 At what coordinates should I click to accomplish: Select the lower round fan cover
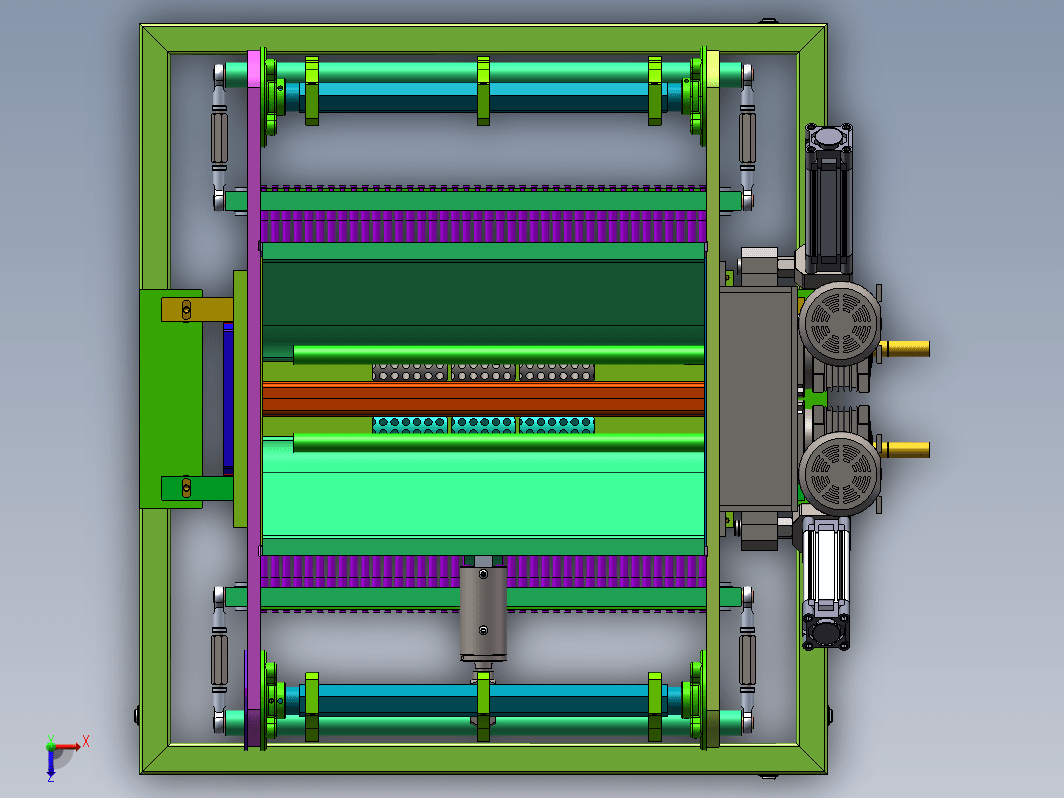[839, 474]
